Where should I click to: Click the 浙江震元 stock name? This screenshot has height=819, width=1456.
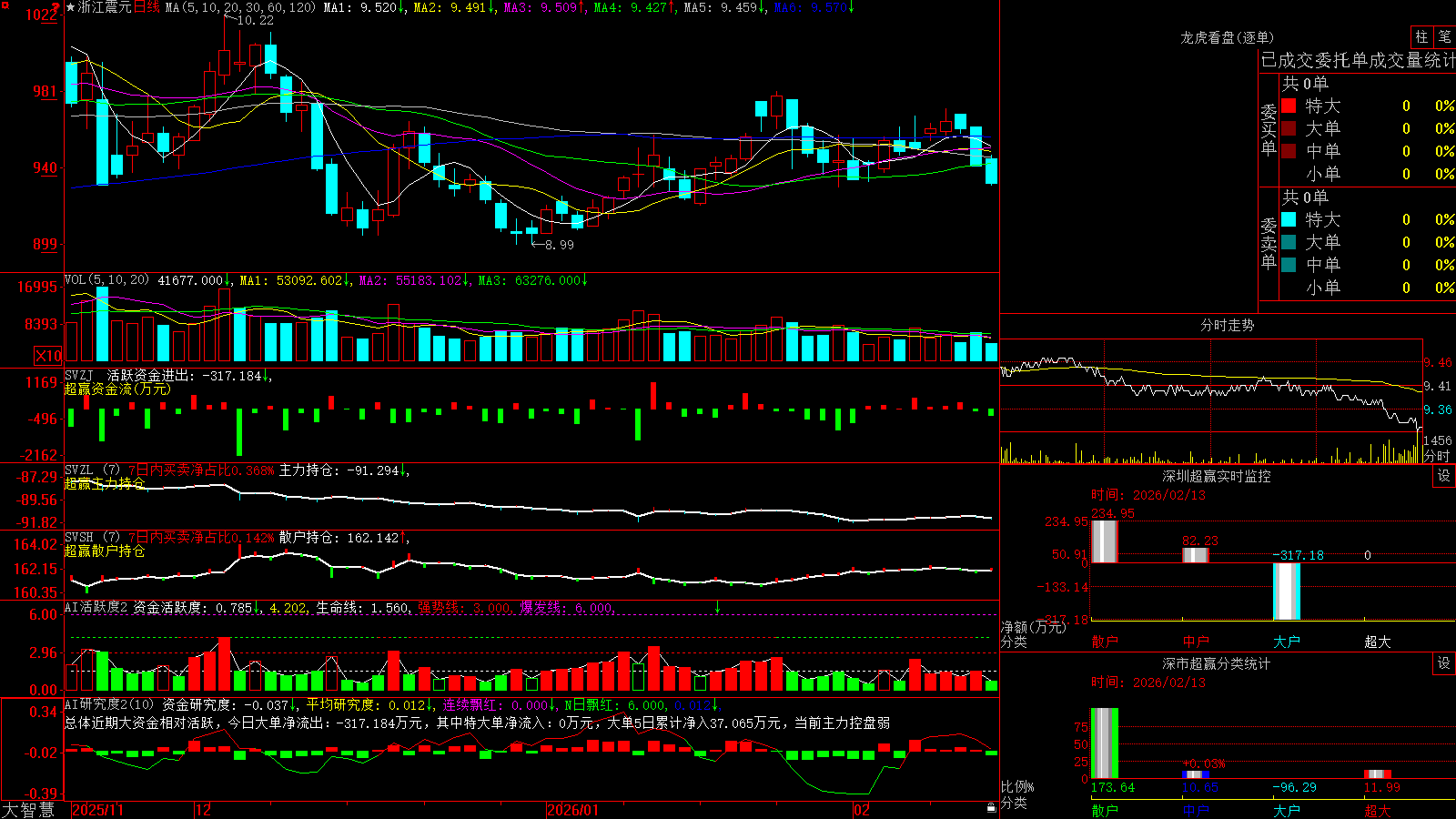coord(105,7)
